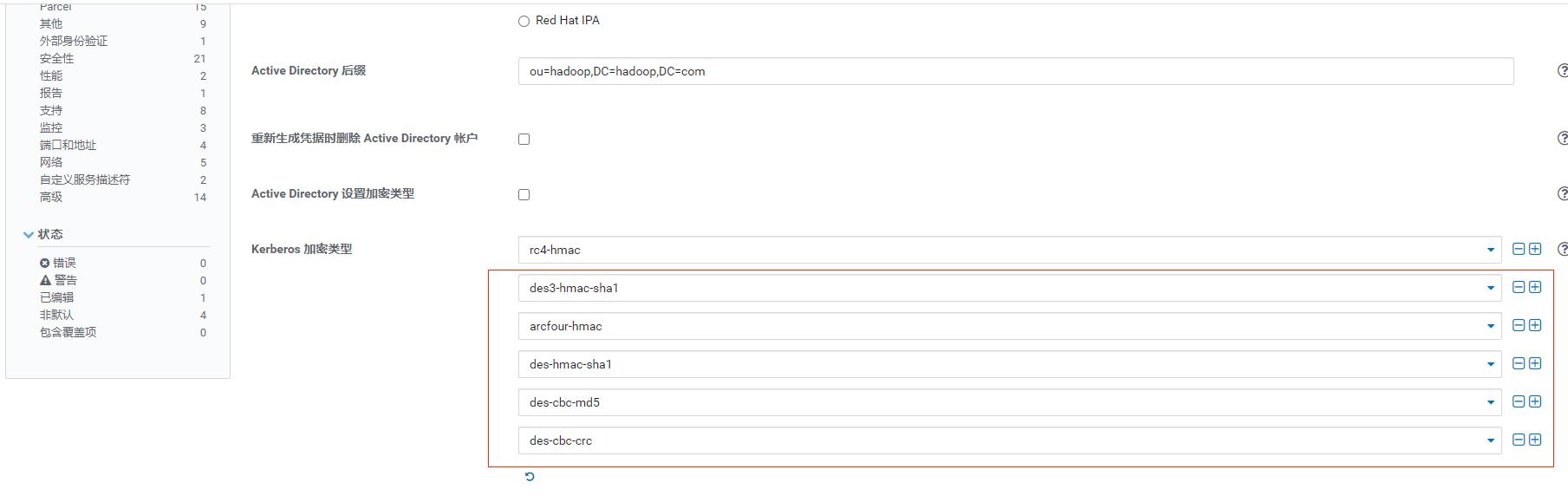Add a row after rc4-hmac entry
1568x502 pixels.
pos(1535,249)
